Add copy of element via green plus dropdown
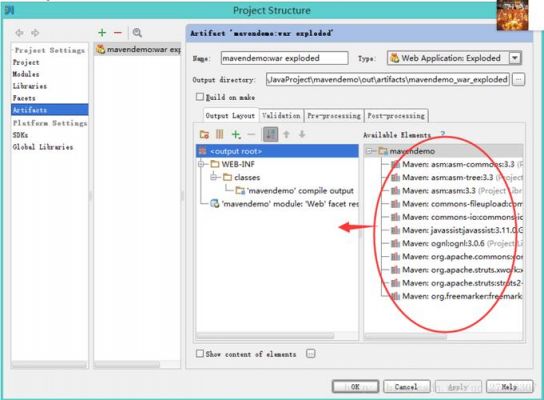Viewport: 544px width, 400px height. tap(236, 134)
